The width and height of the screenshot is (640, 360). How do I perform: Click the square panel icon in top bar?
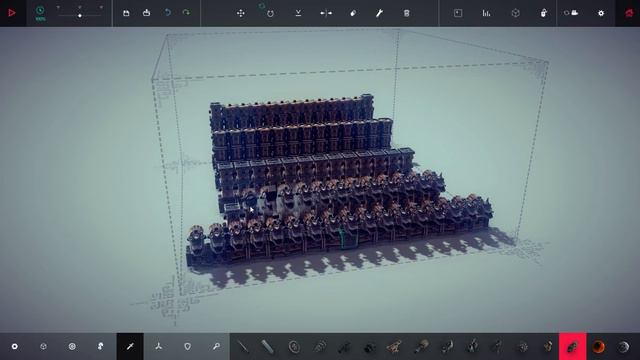pos(458,13)
